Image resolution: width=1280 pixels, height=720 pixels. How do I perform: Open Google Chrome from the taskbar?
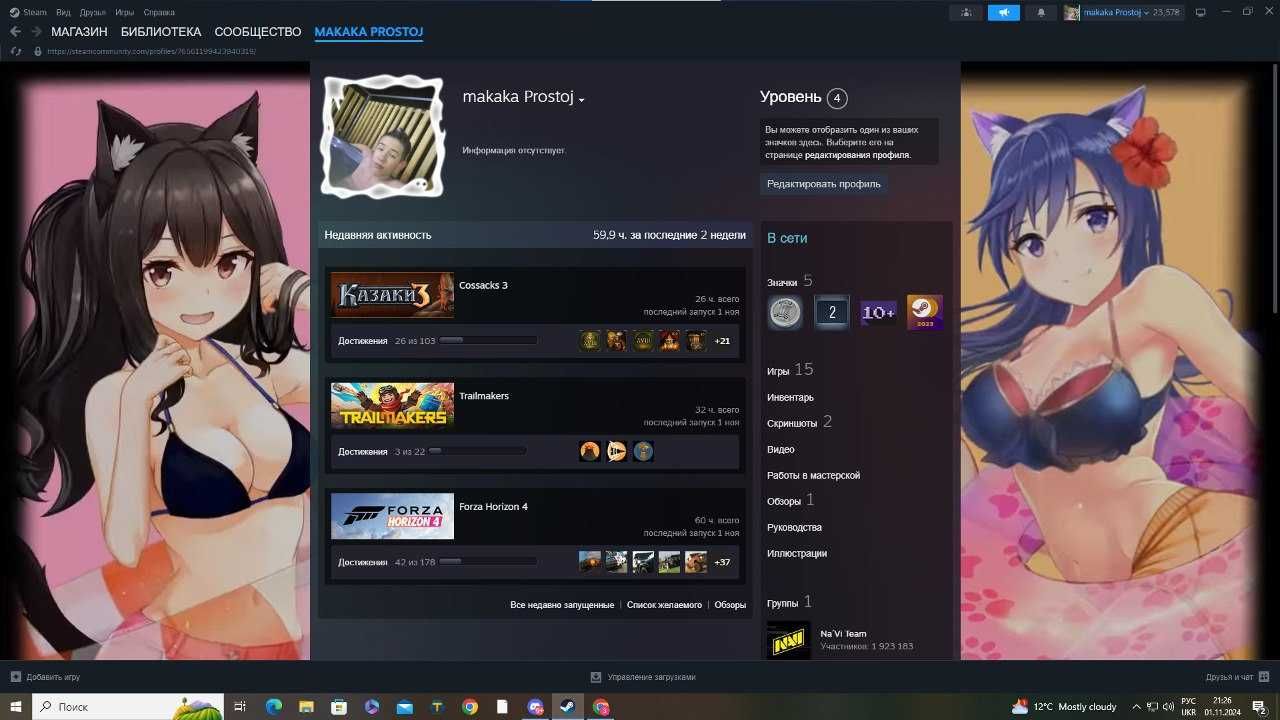[x=470, y=707]
